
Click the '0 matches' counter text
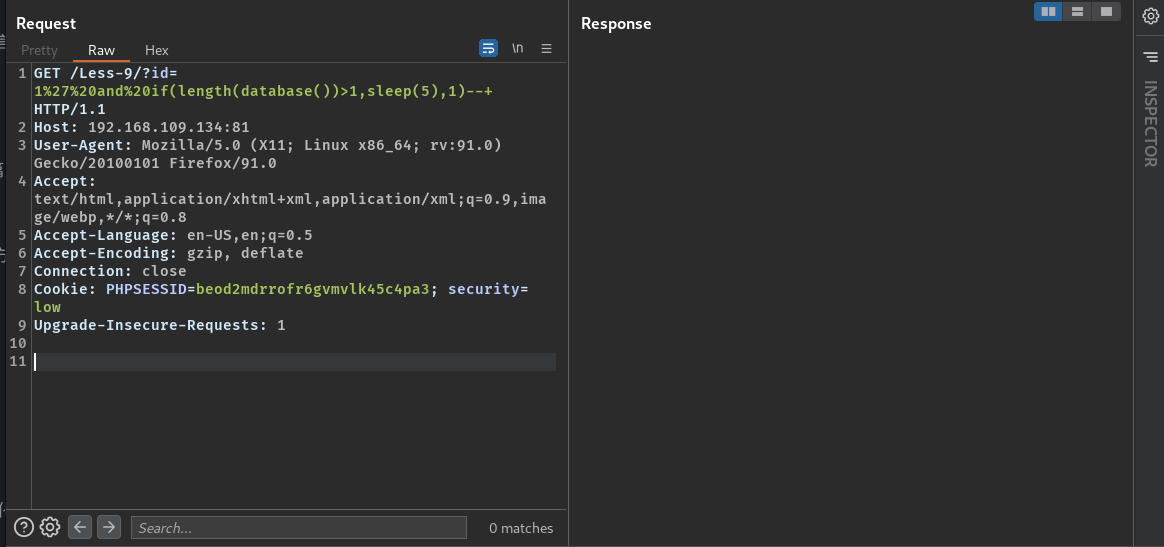[x=521, y=528]
